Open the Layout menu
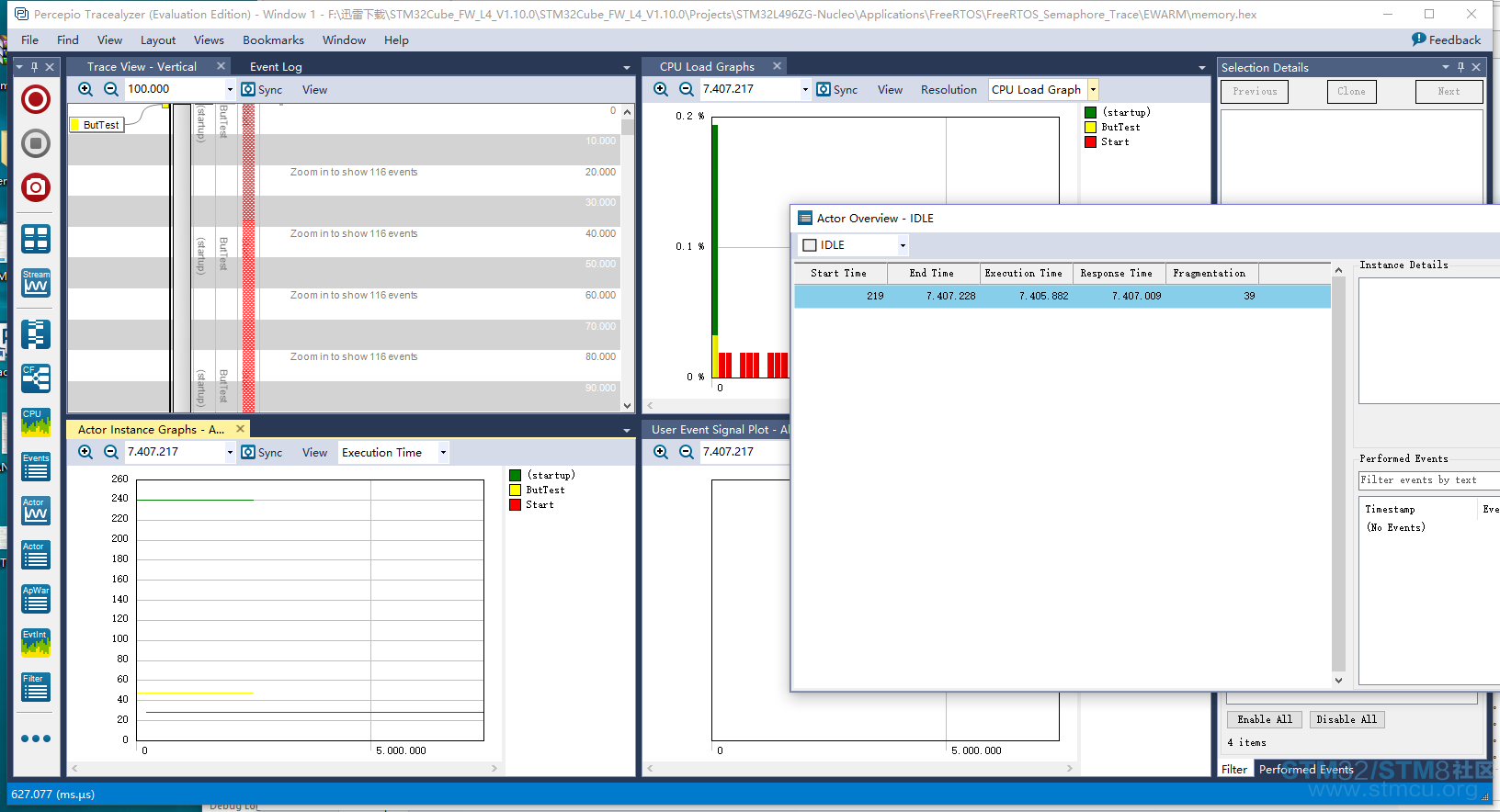The height and width of the screenshot is (812, 1500). (x=158, y=39)
